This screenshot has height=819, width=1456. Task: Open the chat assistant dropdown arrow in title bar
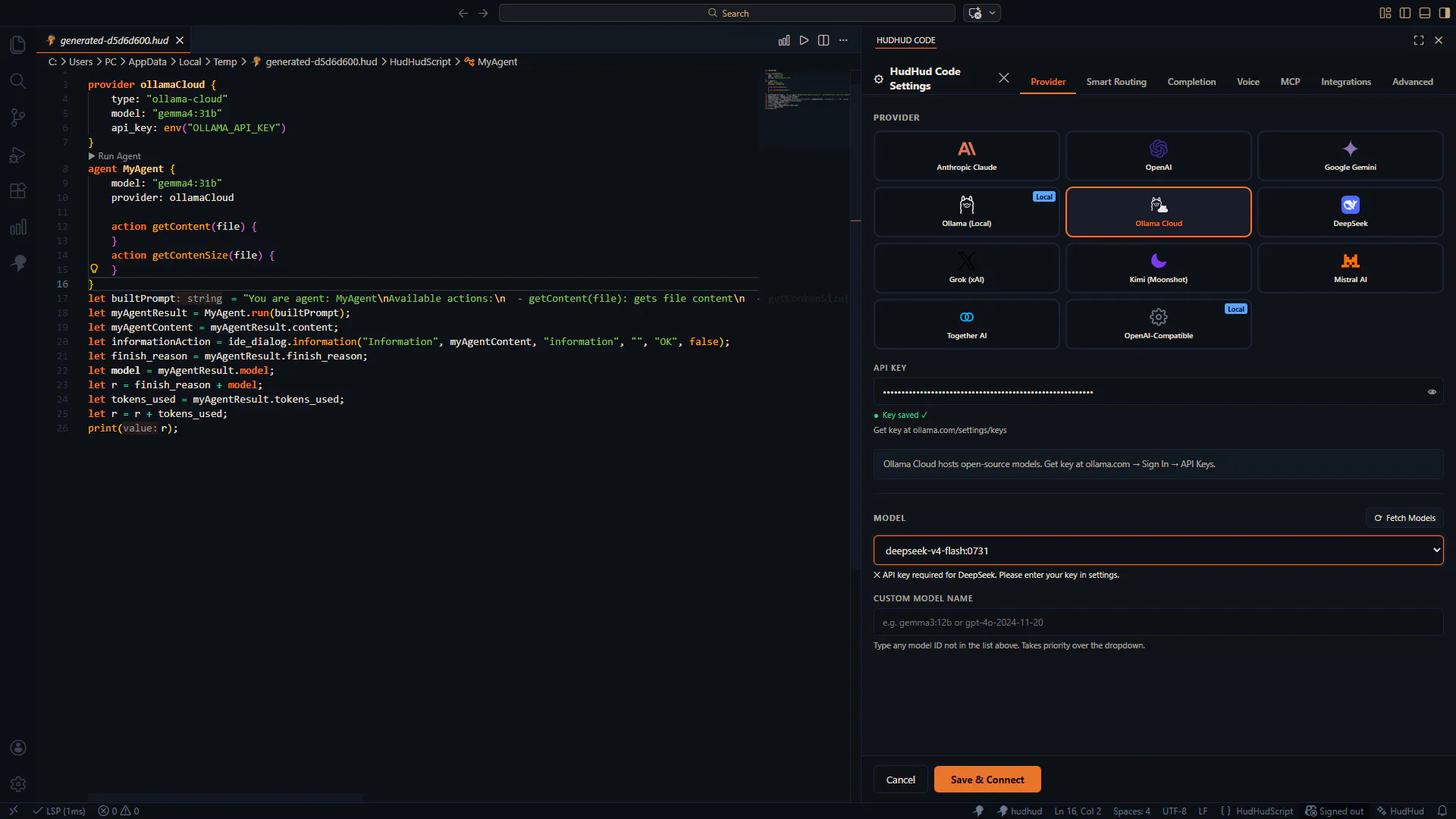click(992, 13)
